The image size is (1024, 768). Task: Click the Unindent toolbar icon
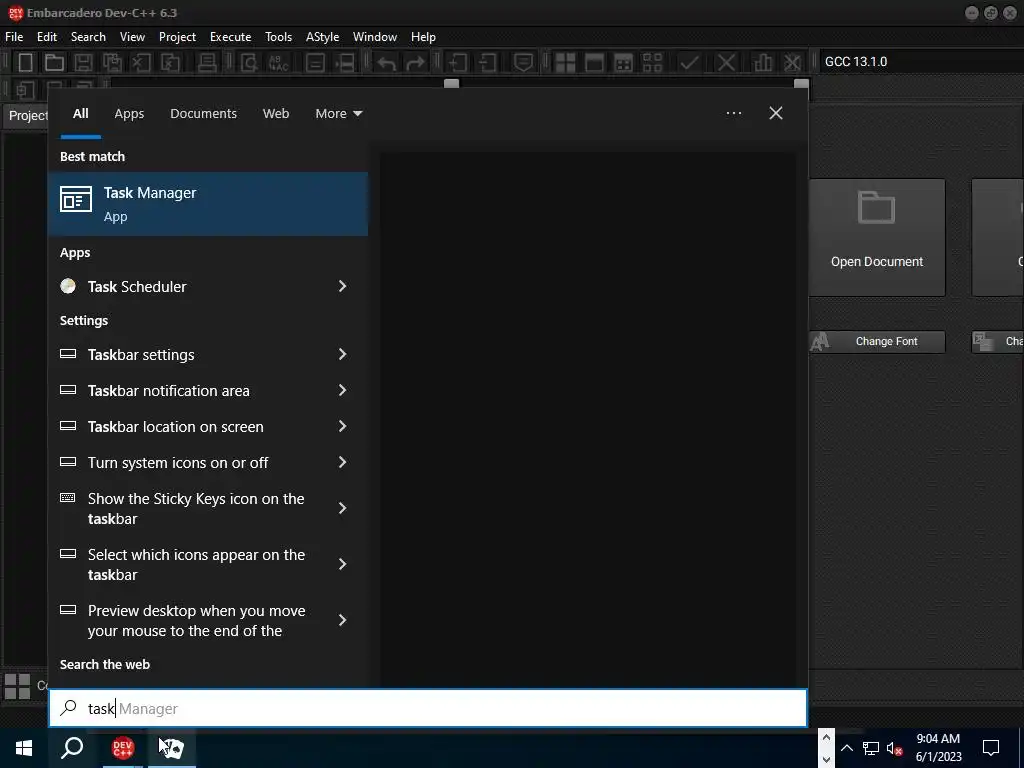[487, 63]
